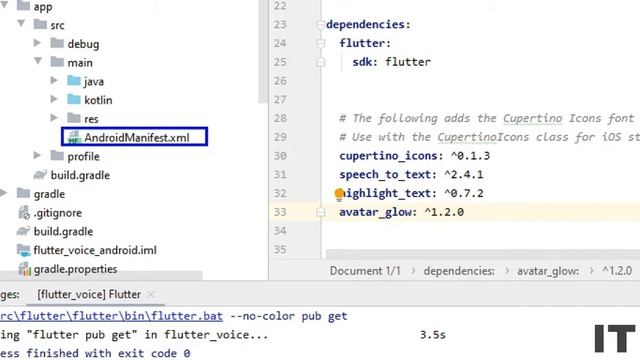Click line number 33 in the gutter
This screenshot has height=360, width=640.
280,212
